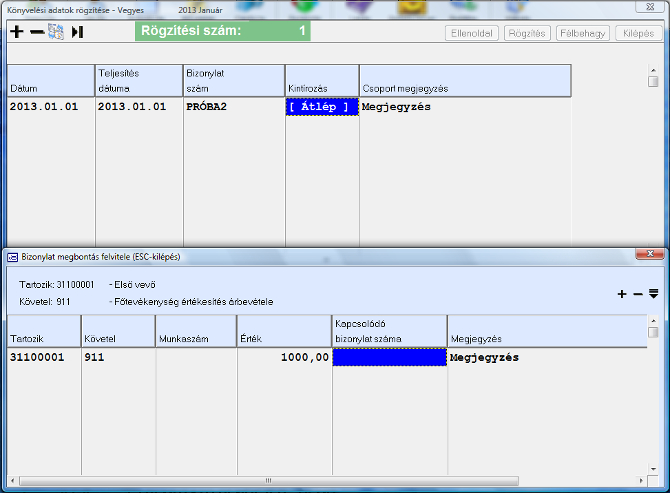Select the [ Átlép ] Kontírozás cell

pyautogui.click(x=322, y=106)
